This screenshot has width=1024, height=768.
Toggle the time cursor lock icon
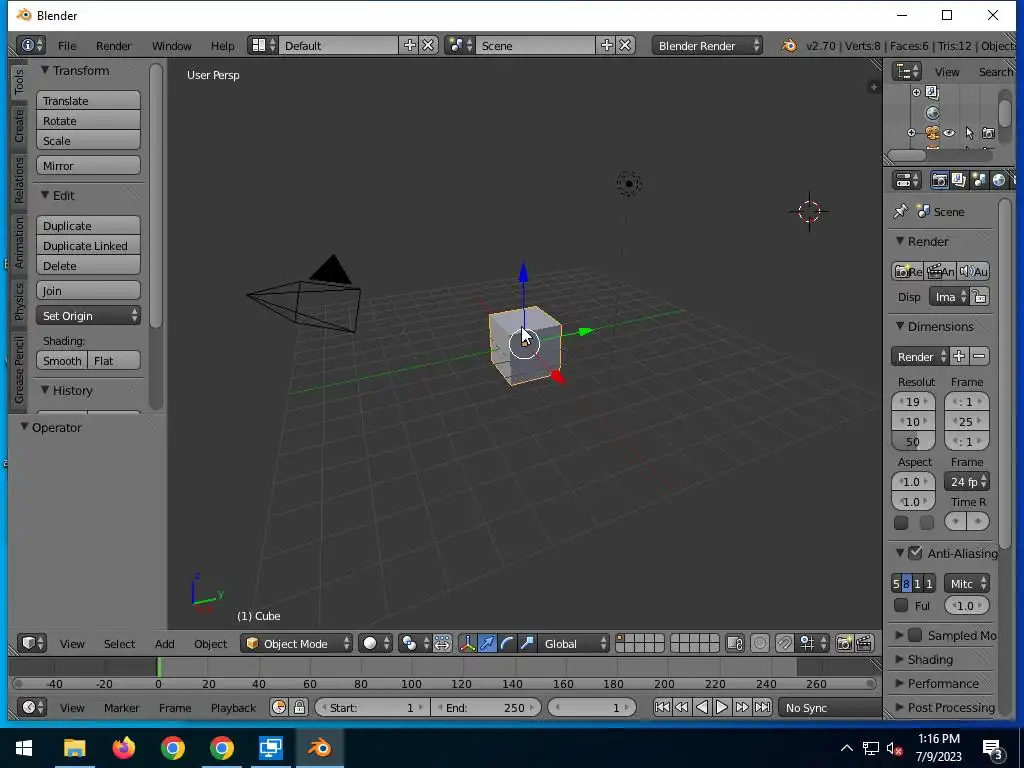click(x=299, y=707)
